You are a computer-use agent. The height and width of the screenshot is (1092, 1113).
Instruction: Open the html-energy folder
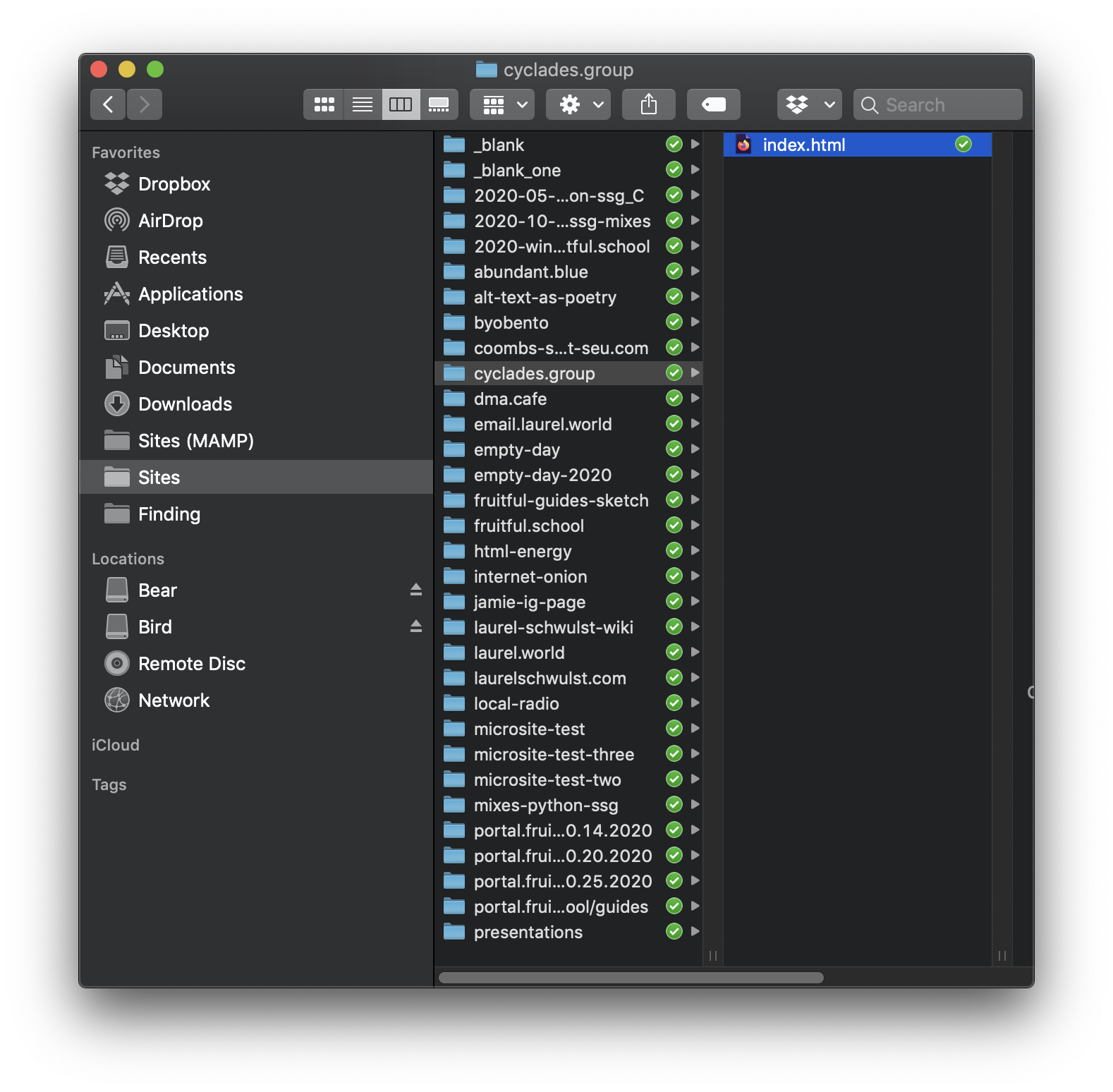522,552
